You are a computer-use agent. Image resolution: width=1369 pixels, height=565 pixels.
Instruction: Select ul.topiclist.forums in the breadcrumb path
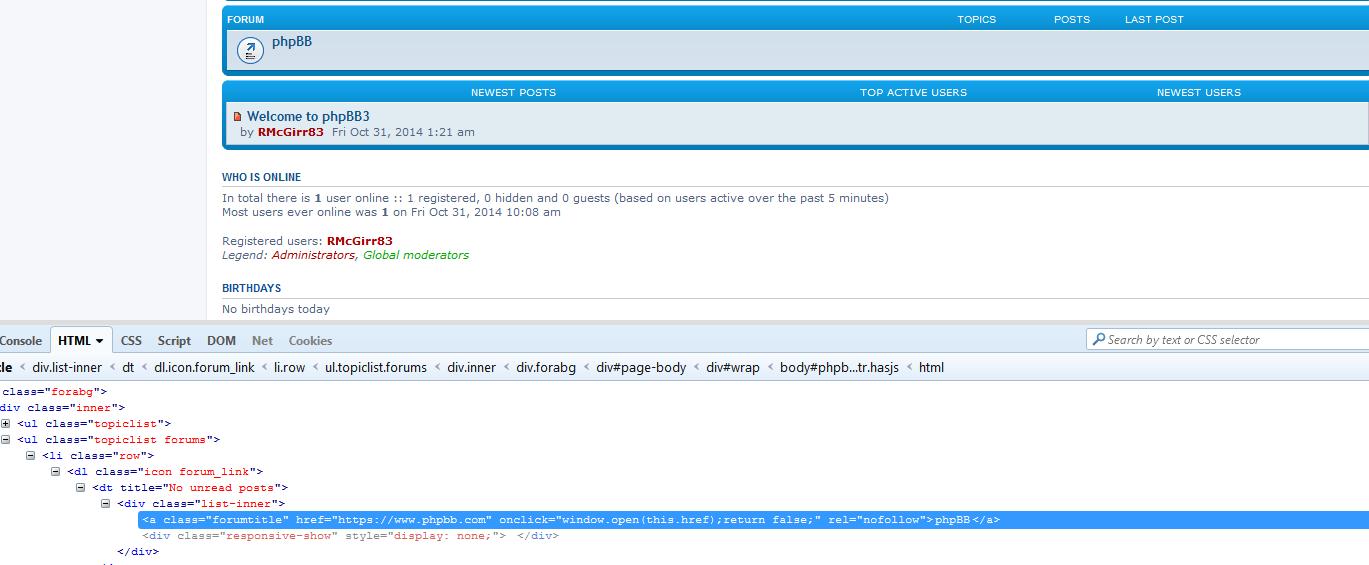click(x=376, y=367)
